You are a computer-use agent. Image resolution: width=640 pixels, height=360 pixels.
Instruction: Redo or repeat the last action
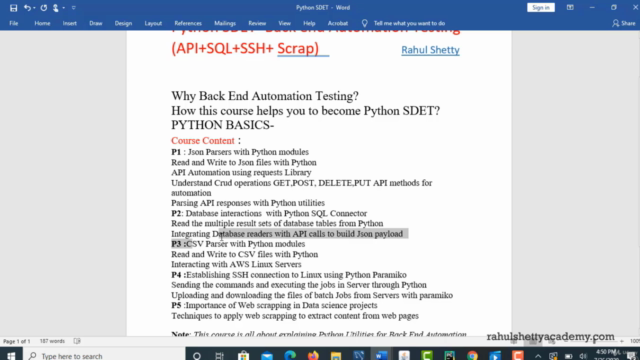coord(44,8)
